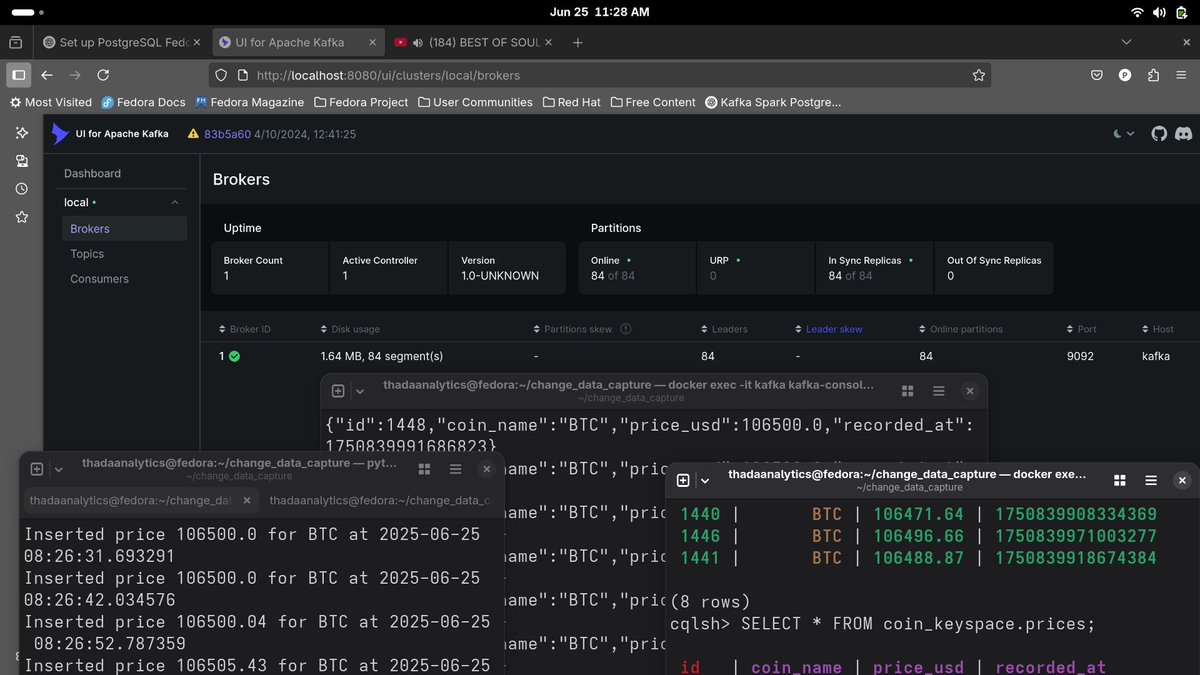Toggle the browser sidebar button

coord(18,75)
